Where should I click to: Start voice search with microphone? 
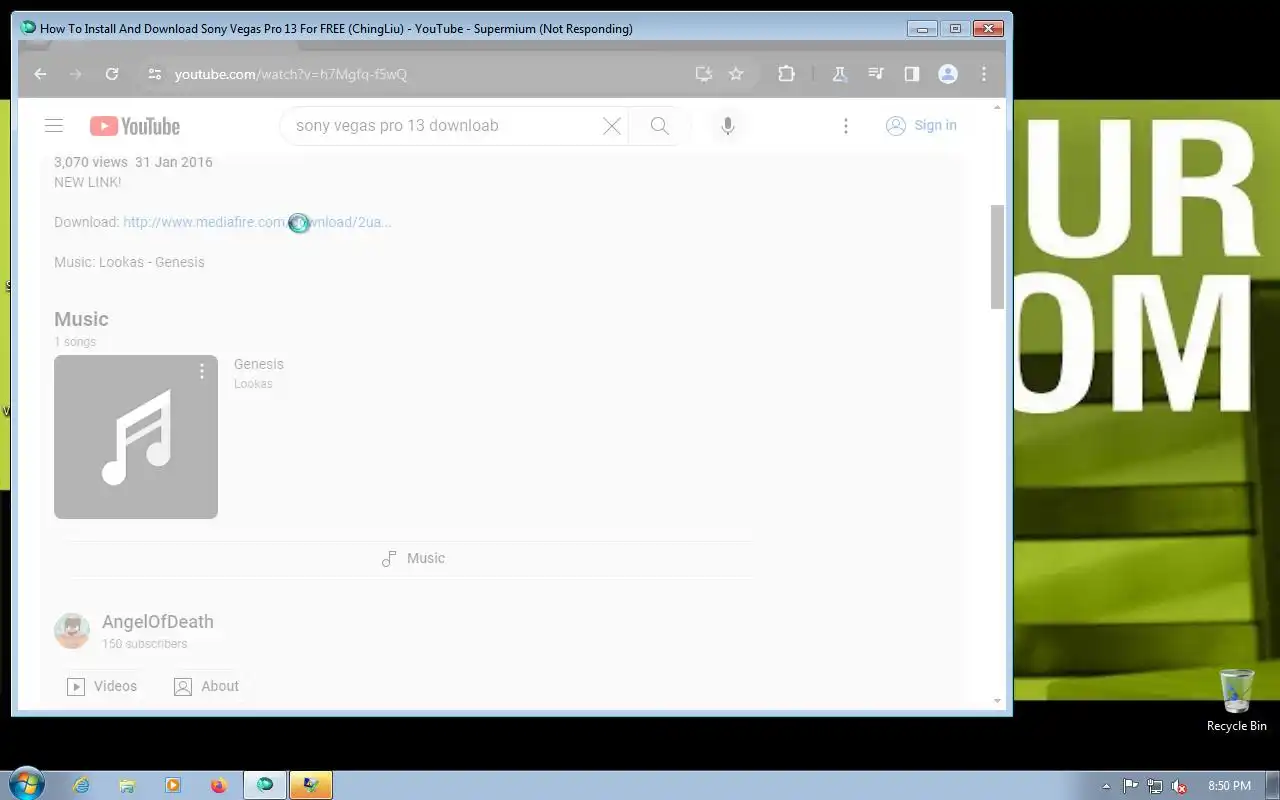(x=728, y=125)
